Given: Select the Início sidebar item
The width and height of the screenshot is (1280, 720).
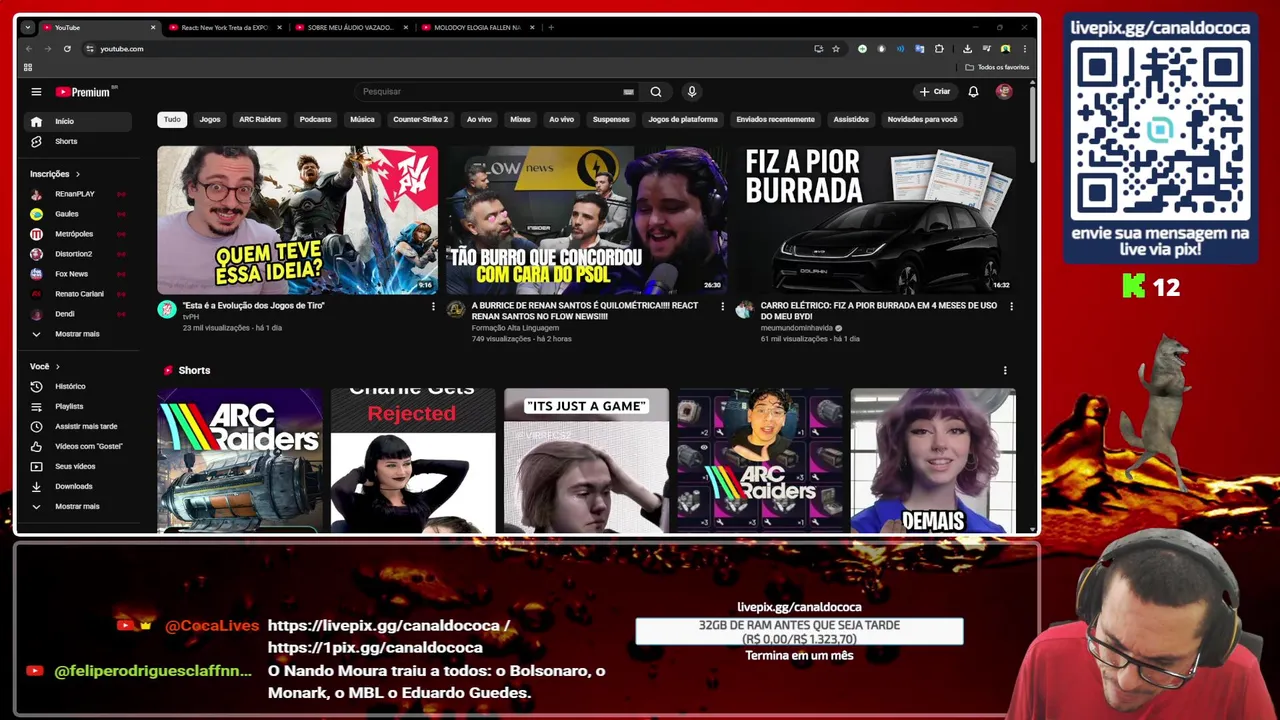Looking at the screenshot, I should click(x=78, y=121).
